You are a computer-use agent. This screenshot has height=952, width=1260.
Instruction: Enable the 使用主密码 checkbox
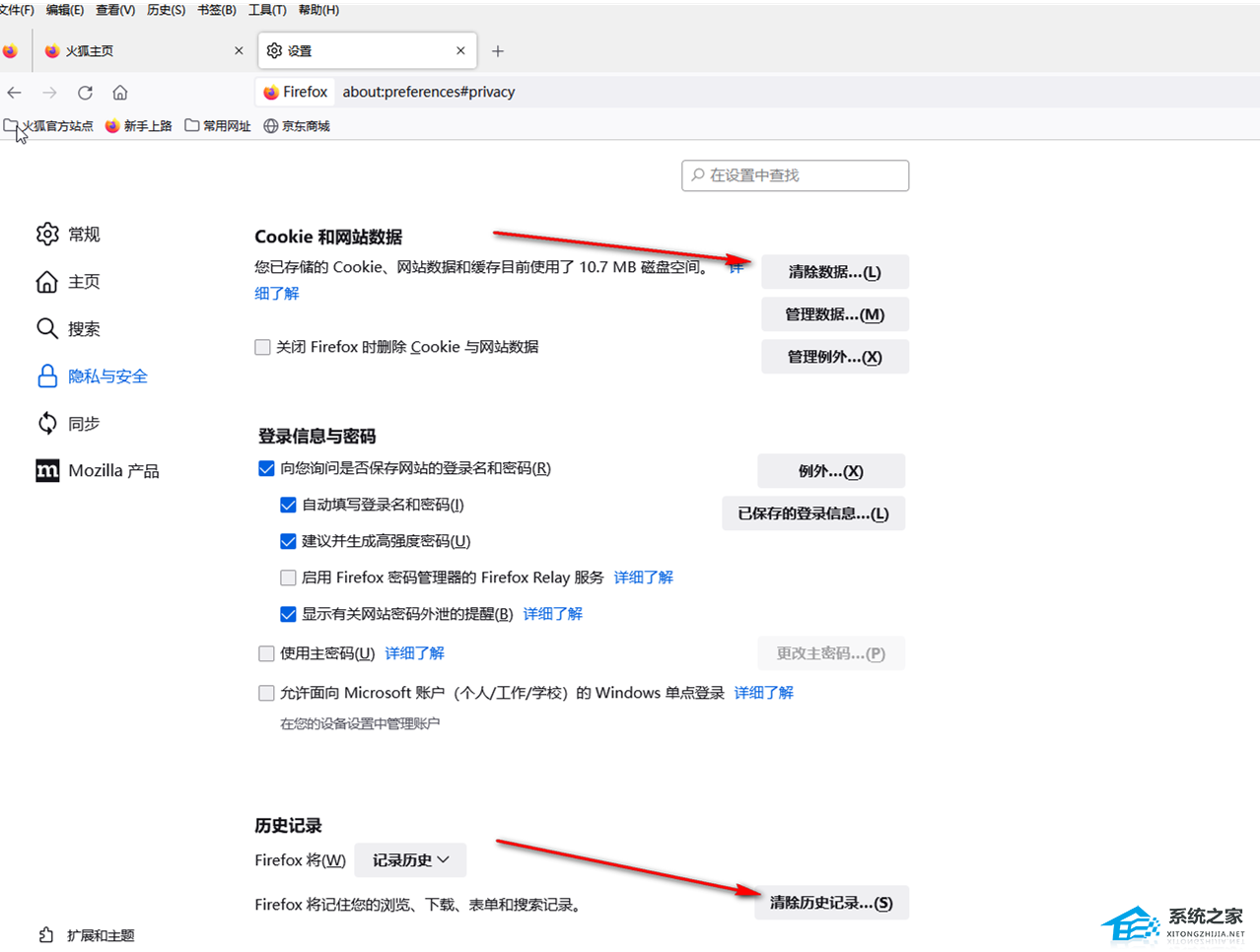coord(266,652)
